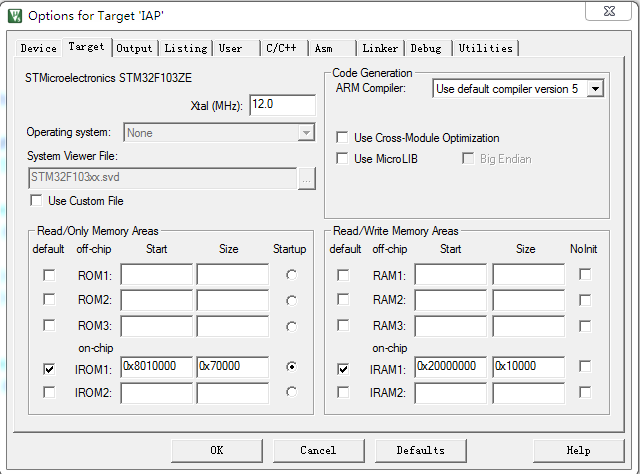The height and width of the screenshot is (474, 640).
Task: Click the RAM1 Size field
Action: pos(529,274)
